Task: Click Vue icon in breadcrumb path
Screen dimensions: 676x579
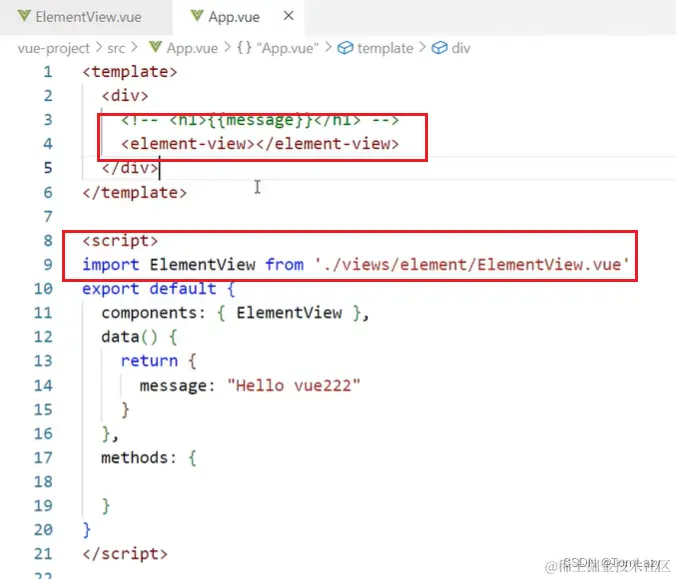Action: pyautogui.click(x=155, y=47)
